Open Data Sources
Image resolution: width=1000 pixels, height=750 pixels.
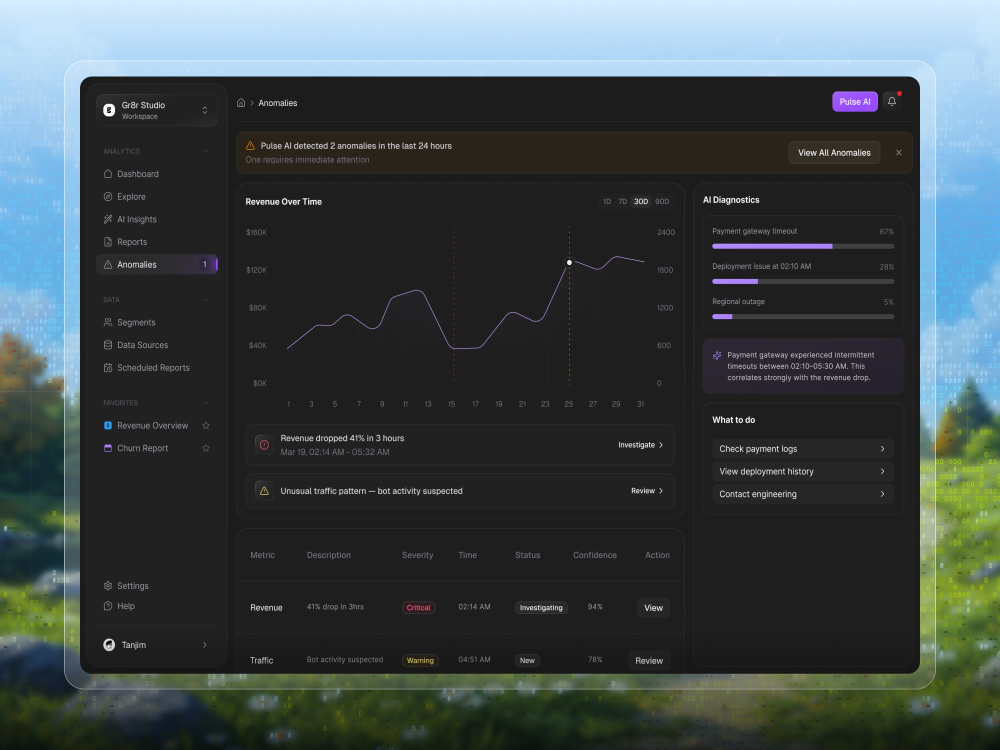click(156, 345)
